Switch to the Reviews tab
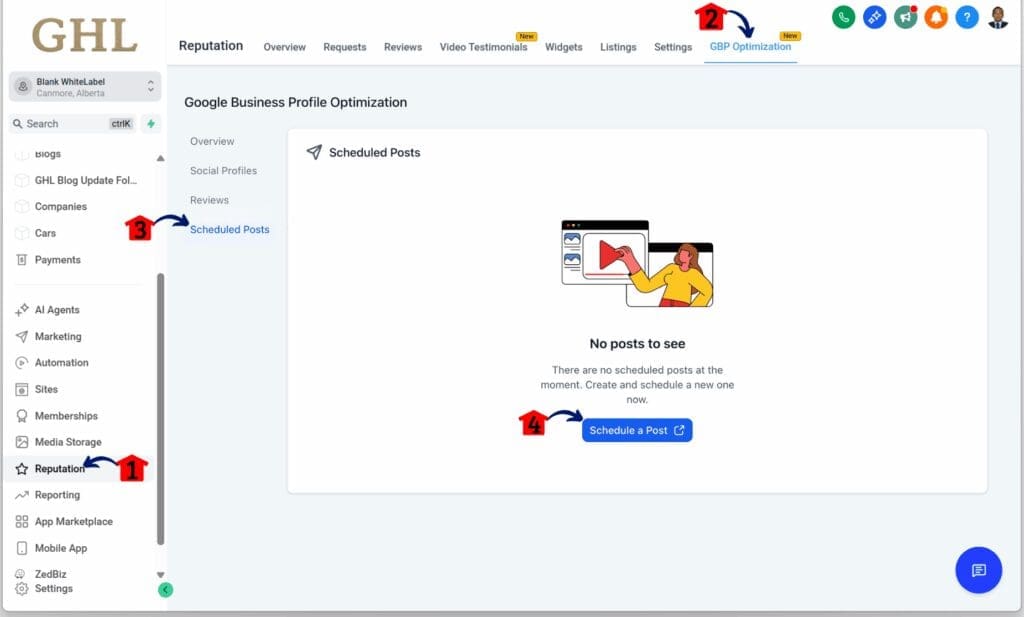 coord(402,46)
